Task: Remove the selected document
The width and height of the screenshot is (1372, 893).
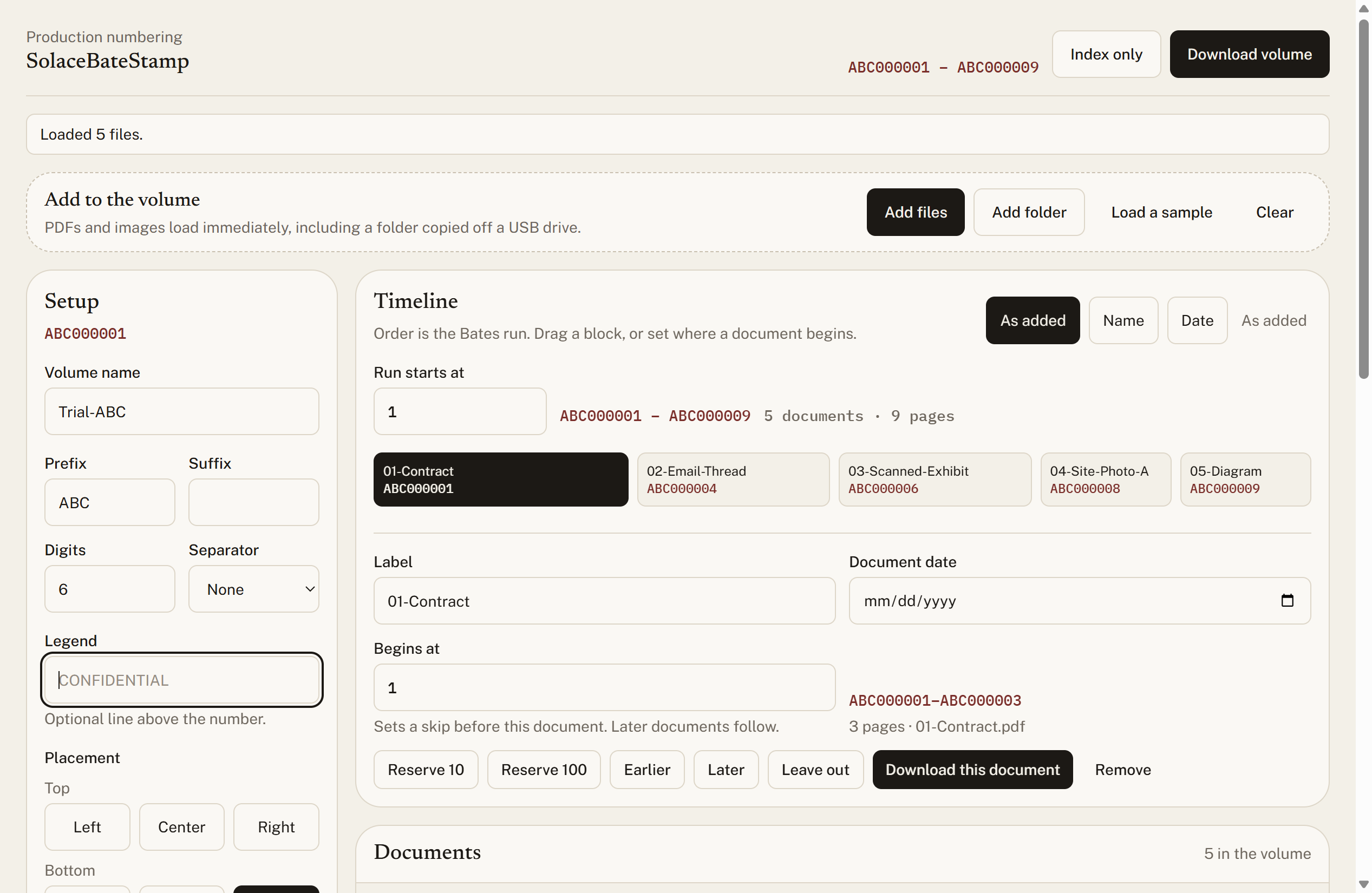Action: pyautogui.click(x=1122, y=769)
